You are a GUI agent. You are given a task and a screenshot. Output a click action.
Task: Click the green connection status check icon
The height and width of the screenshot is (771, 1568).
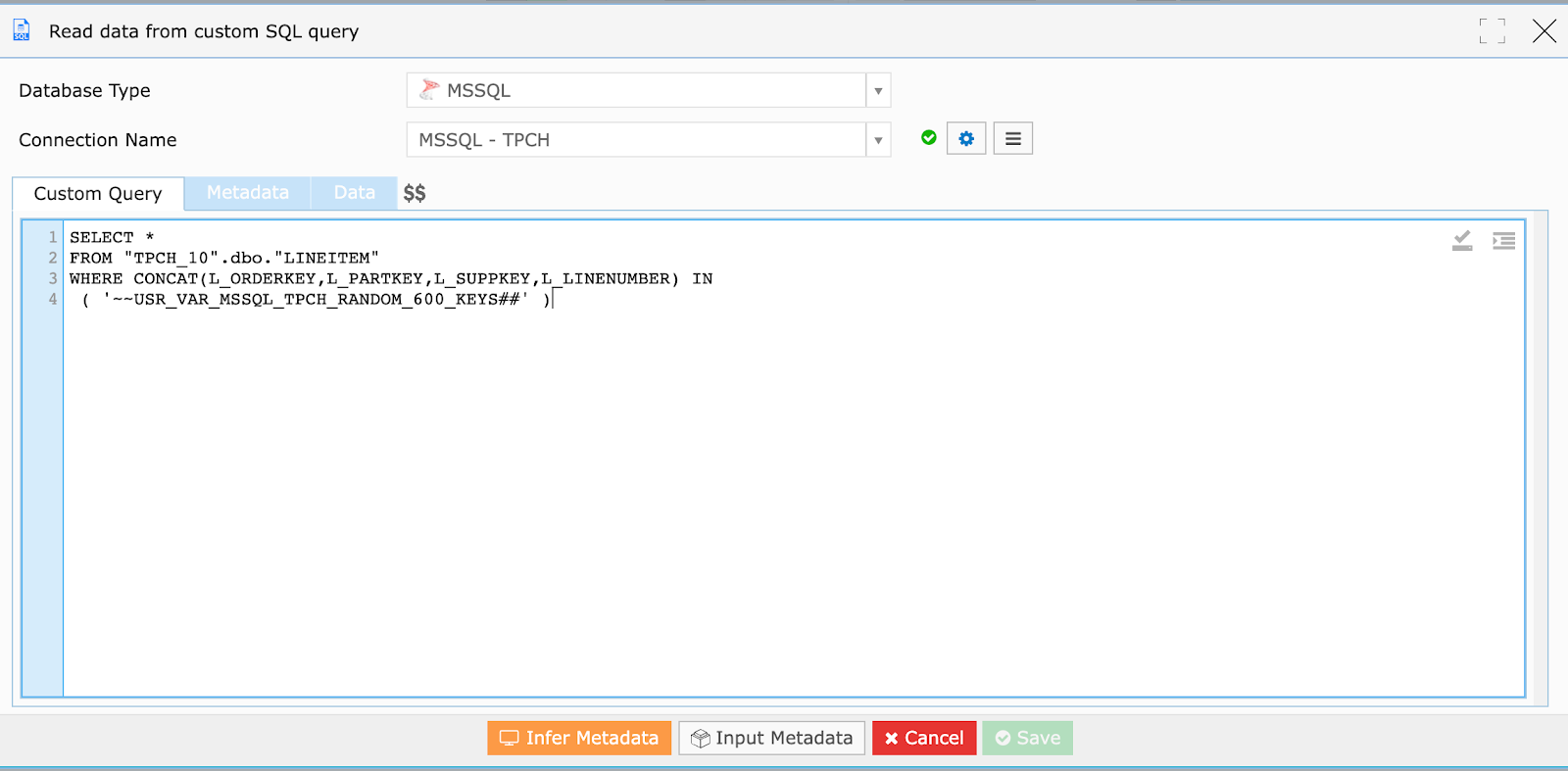(x=929, y=138)
